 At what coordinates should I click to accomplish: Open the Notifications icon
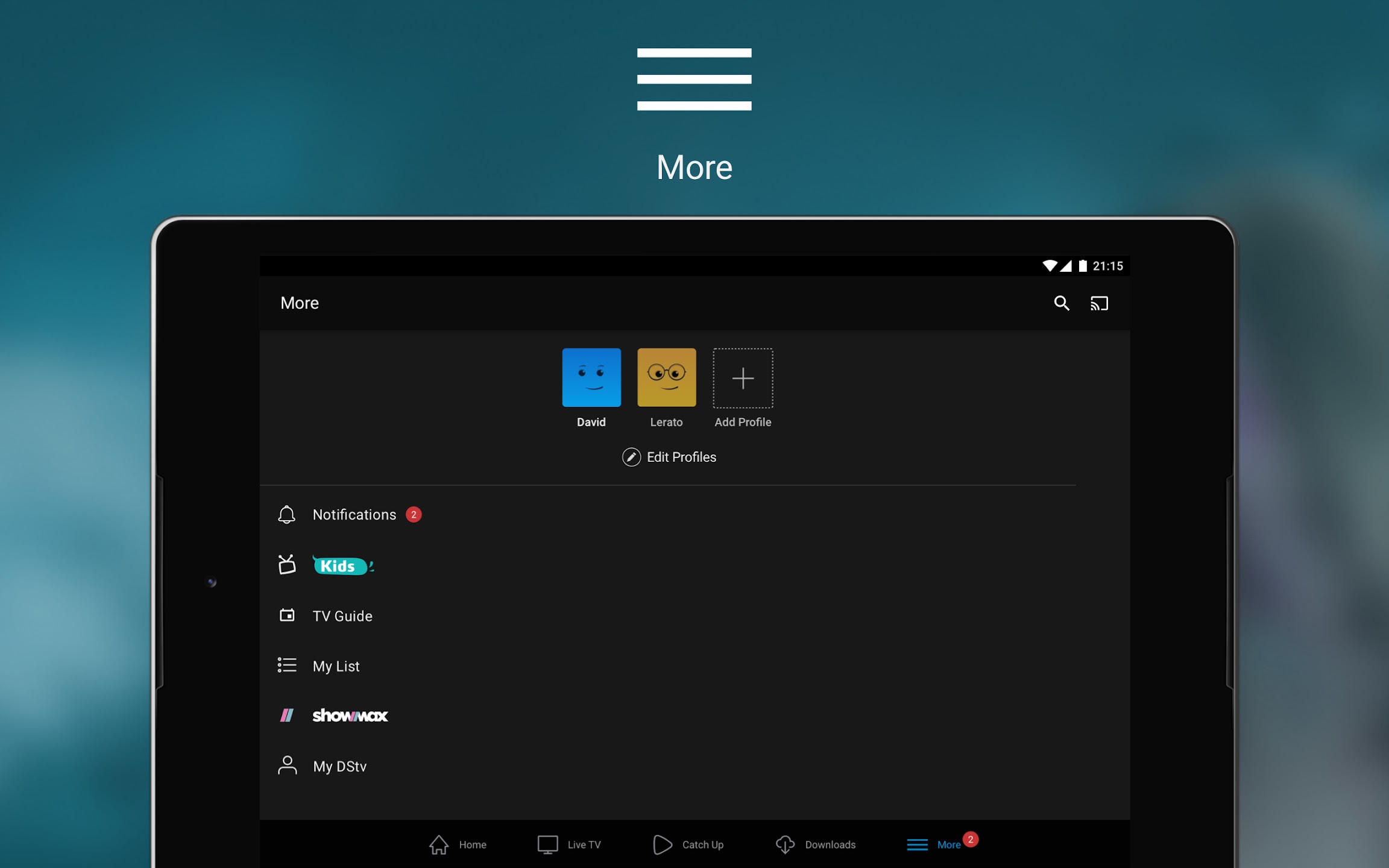coord(287,513)
